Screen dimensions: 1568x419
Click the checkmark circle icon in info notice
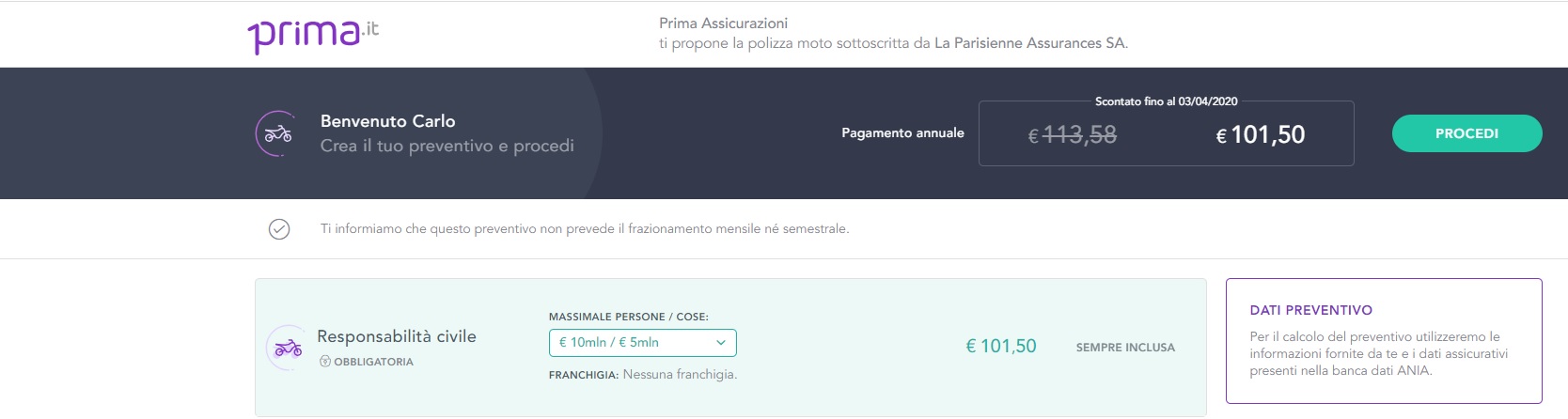(279, 229)
